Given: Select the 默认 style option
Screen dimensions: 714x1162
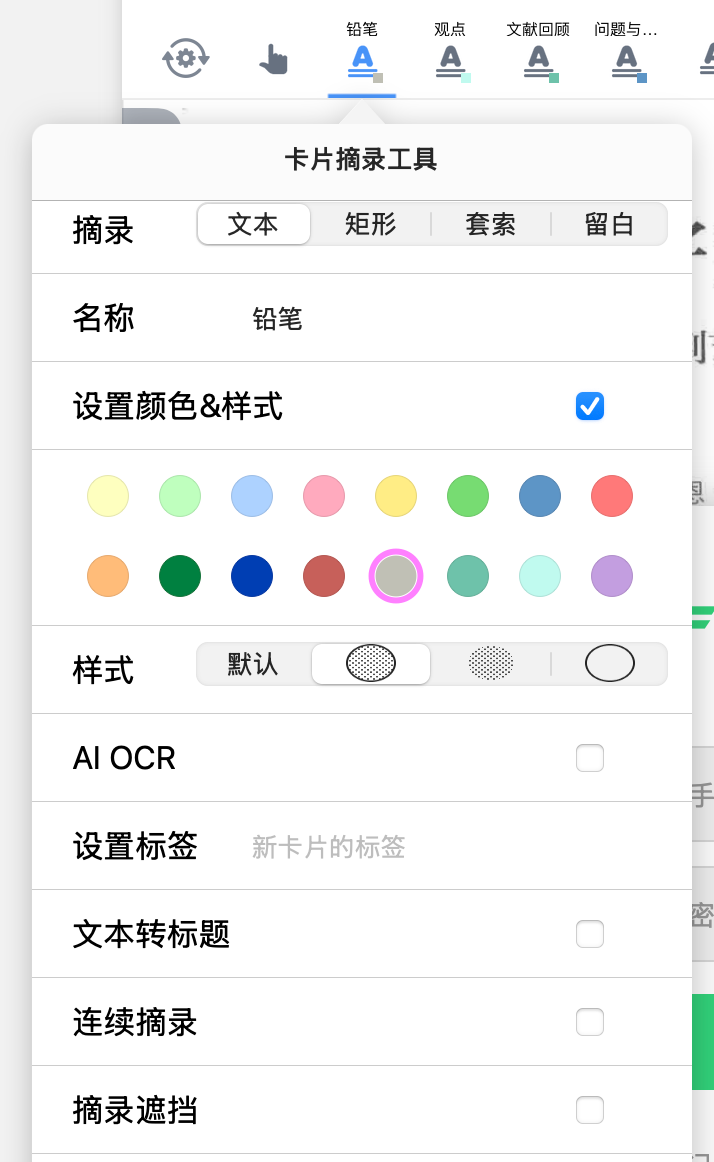Looking at the screenshot, I should pyautogui.click(x=253, y=663).
